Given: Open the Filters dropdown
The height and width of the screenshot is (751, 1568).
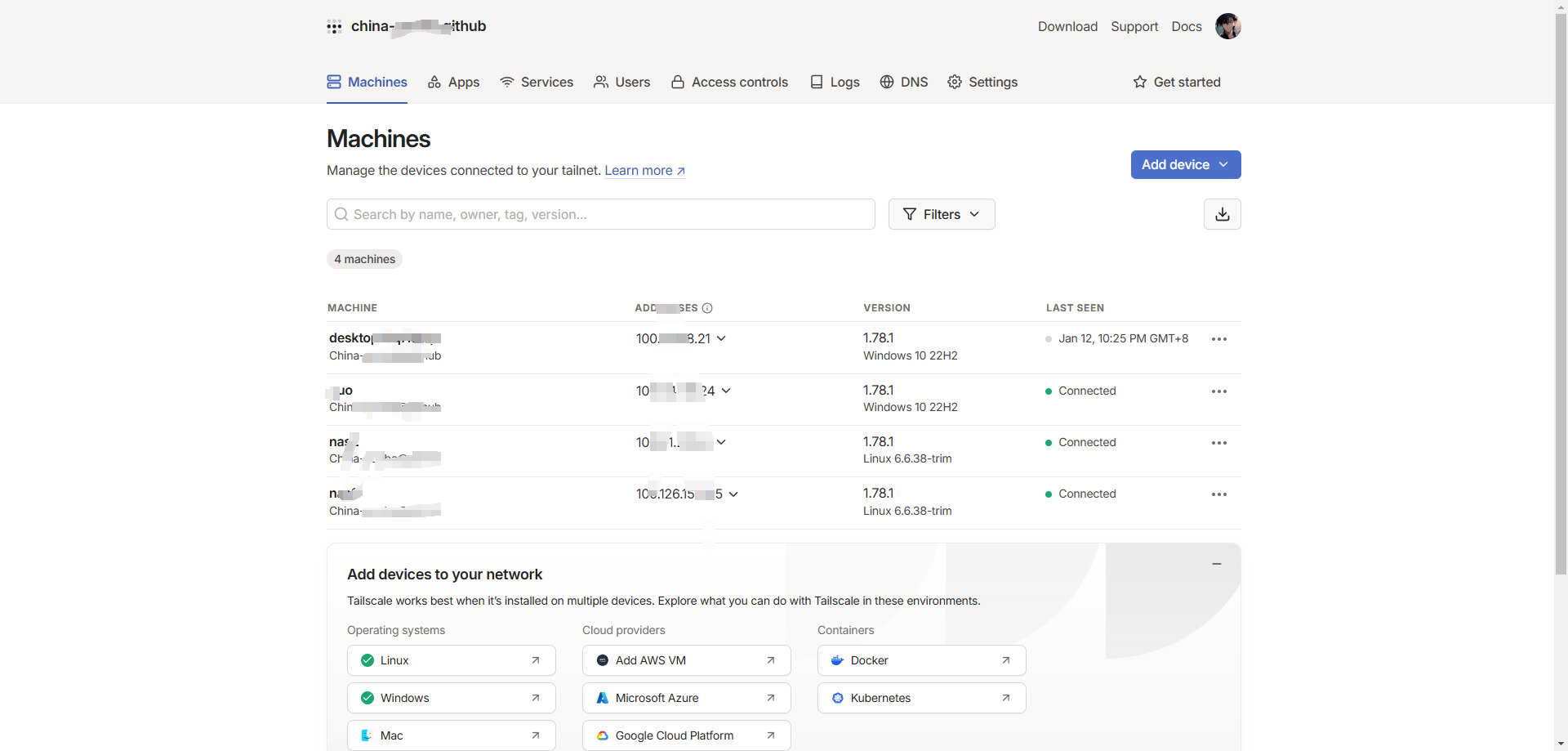Looking at the screenshot, I should pos(942,214).
